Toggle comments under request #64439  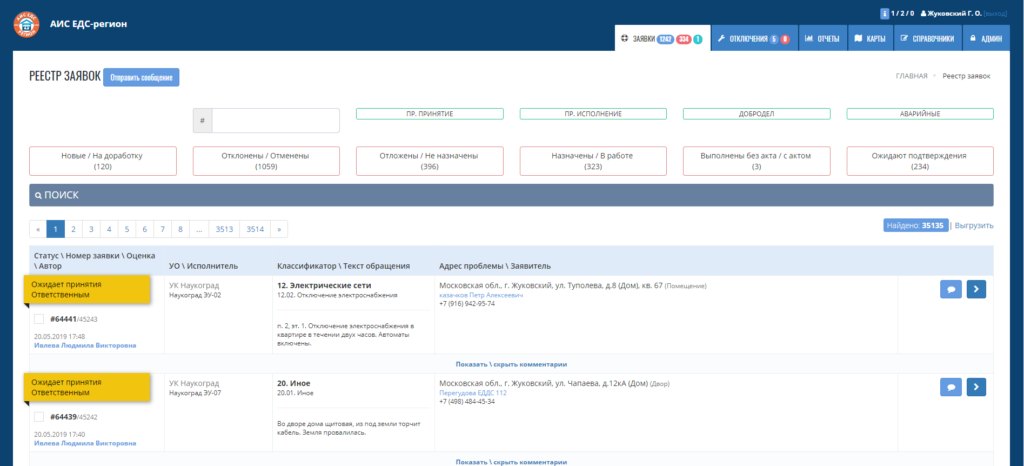click(511, 462)
